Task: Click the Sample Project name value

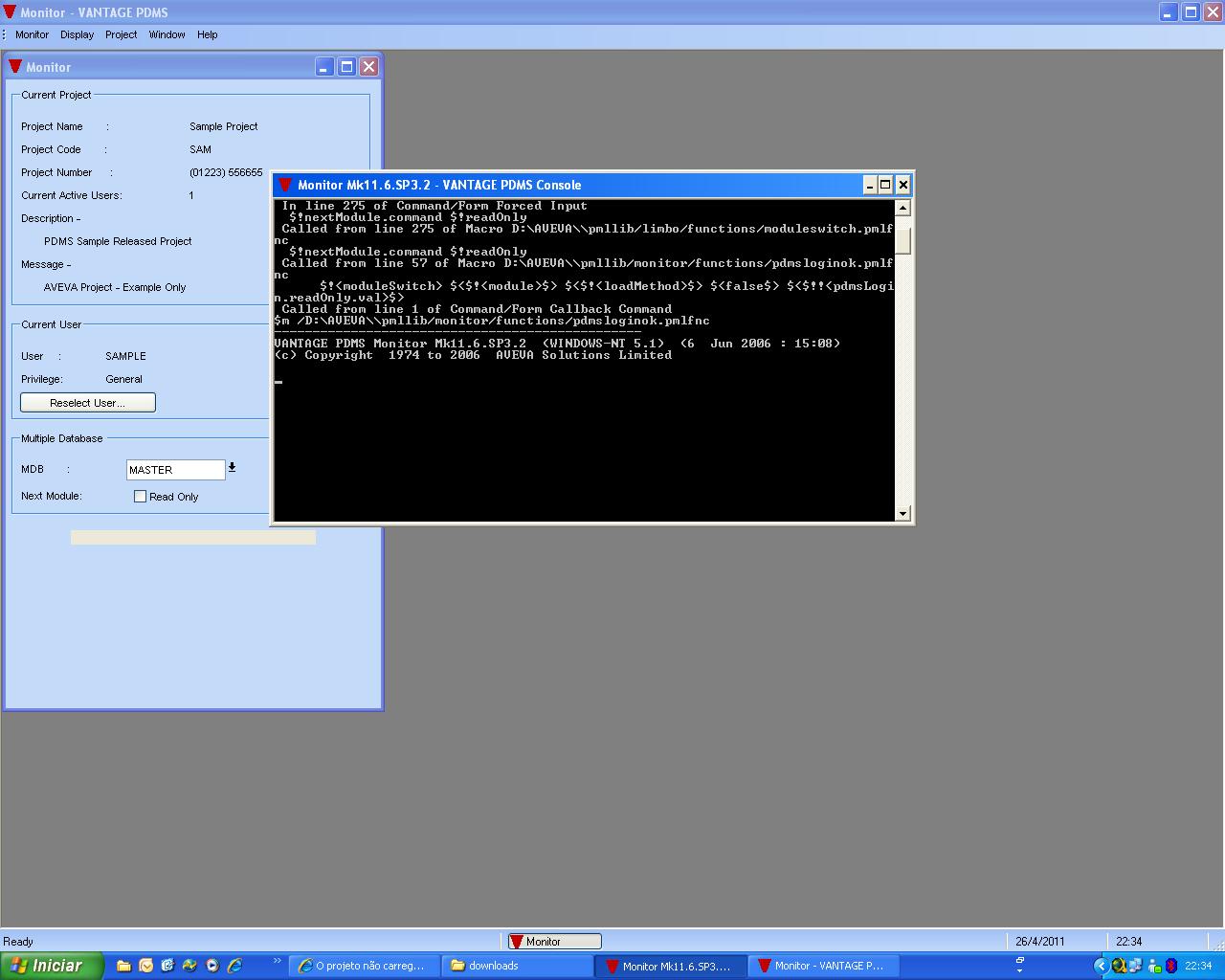Action: point(224,126)
